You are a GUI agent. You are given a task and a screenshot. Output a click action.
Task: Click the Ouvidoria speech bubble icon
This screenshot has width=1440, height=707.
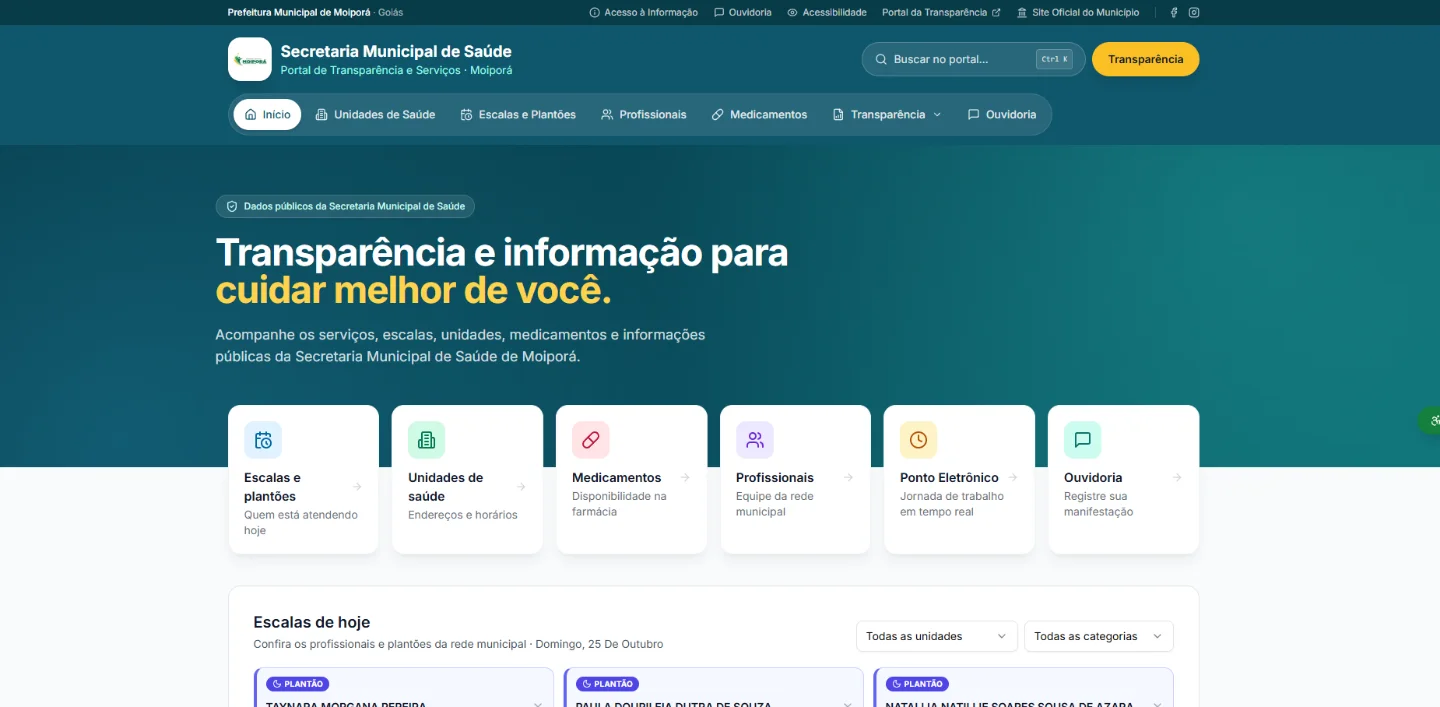[x=1082, y=440]
